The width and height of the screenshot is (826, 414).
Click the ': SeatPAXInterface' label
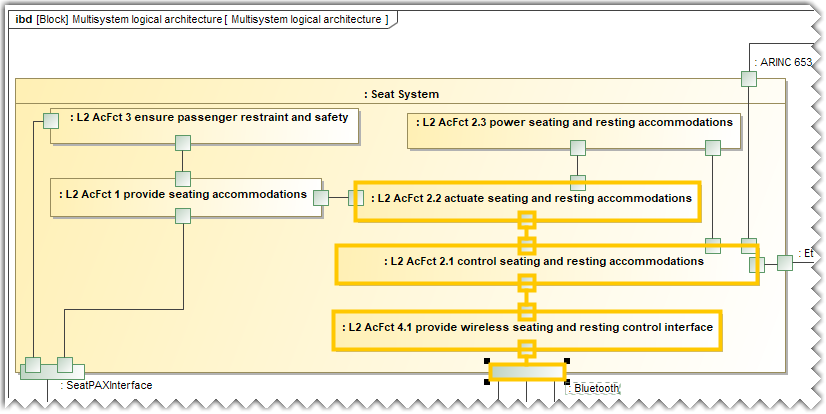[107, 386]
